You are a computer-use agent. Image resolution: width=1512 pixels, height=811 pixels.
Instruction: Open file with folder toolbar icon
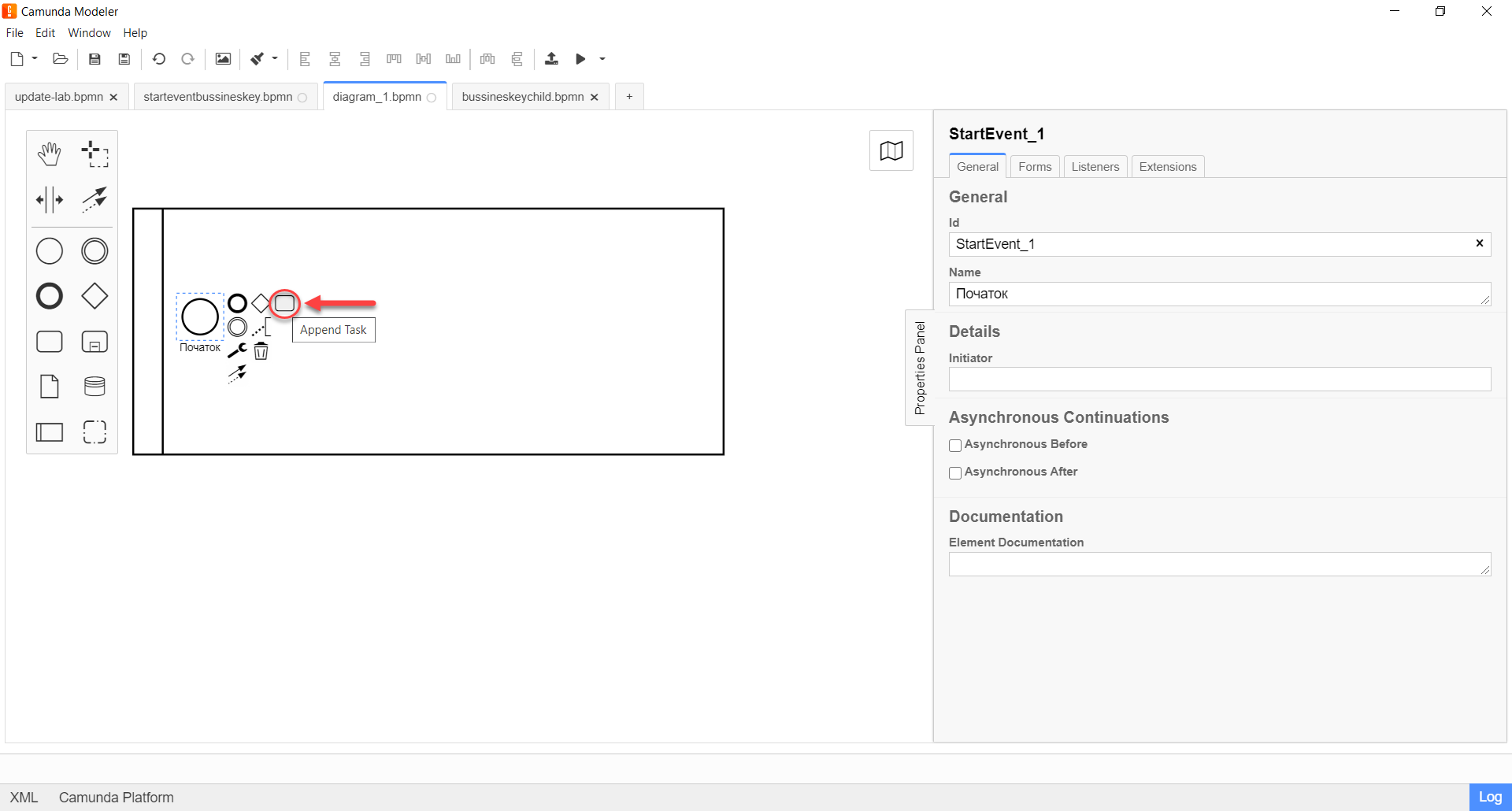point(61,59)
